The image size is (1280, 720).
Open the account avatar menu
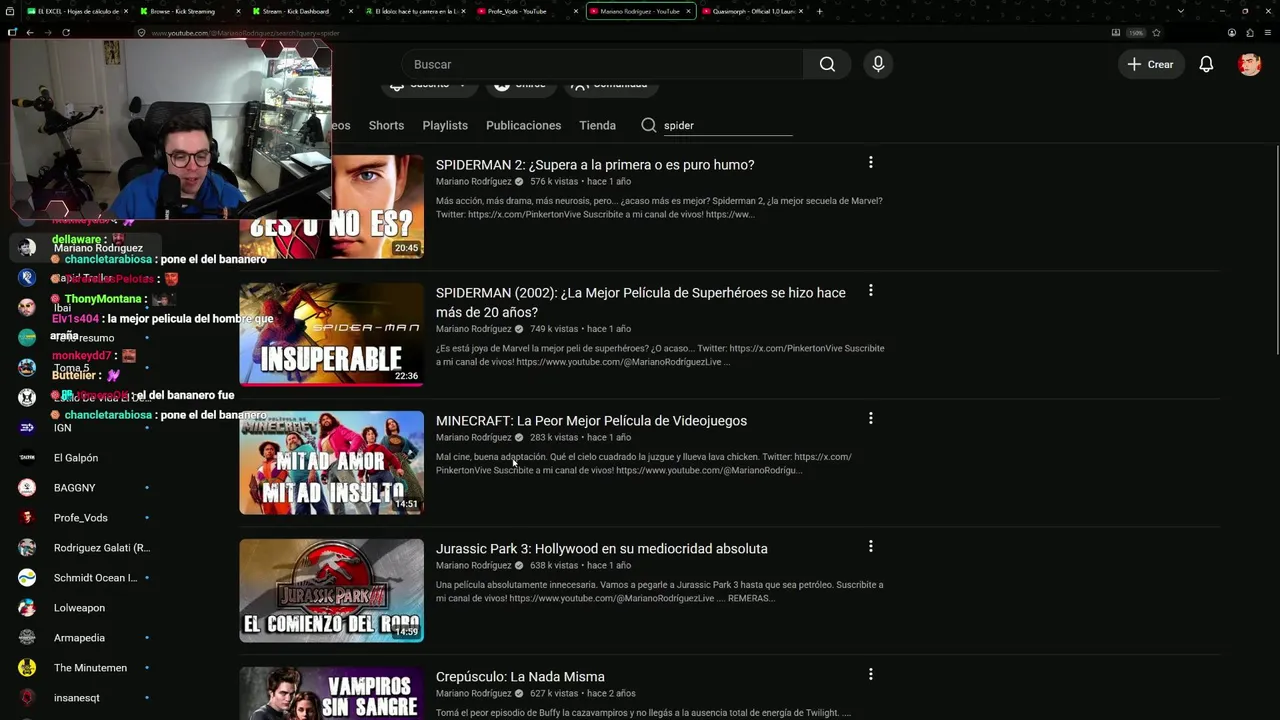coord(1249,64)
